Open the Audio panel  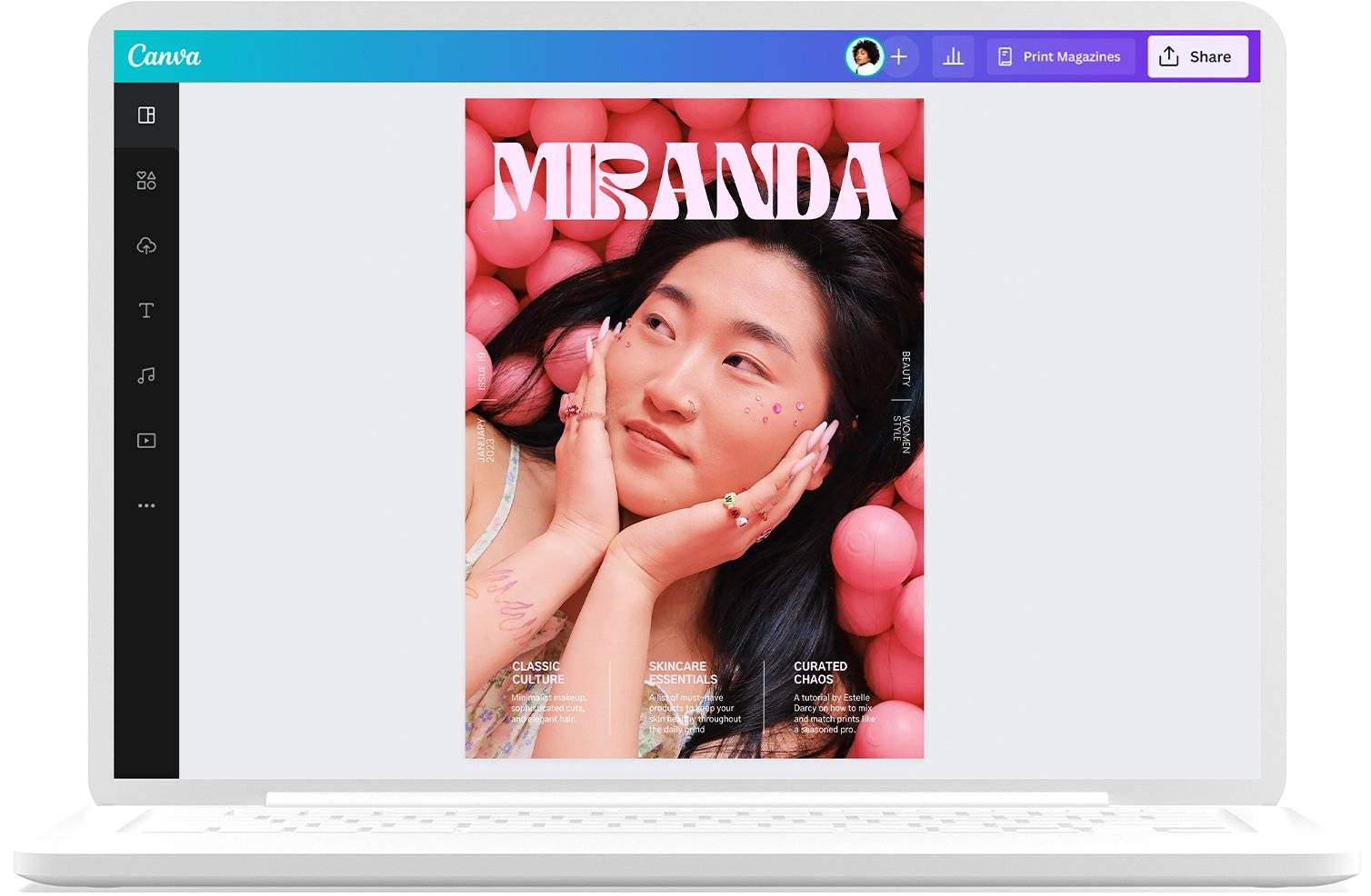tap(145, 374)
